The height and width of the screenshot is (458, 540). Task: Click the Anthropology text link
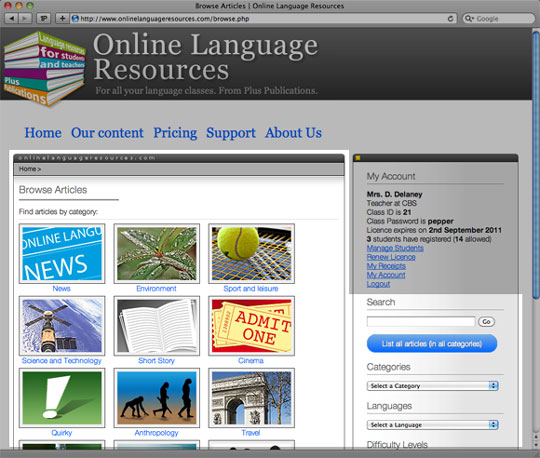(156, 433)
